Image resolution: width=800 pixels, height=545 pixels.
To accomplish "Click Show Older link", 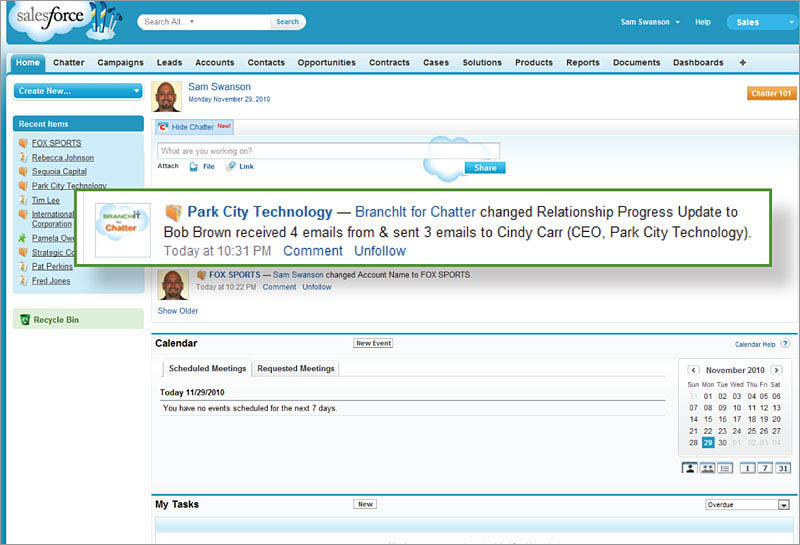I will [178, 311].
